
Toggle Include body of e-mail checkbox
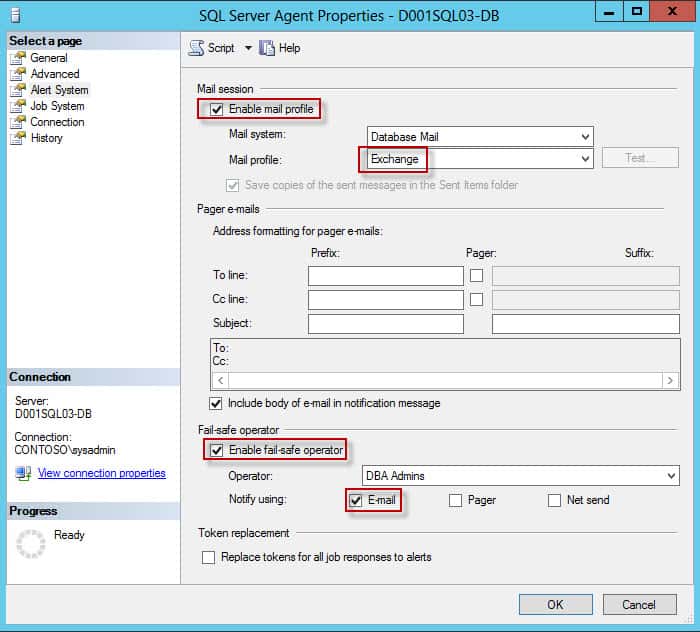coord(216,403)
